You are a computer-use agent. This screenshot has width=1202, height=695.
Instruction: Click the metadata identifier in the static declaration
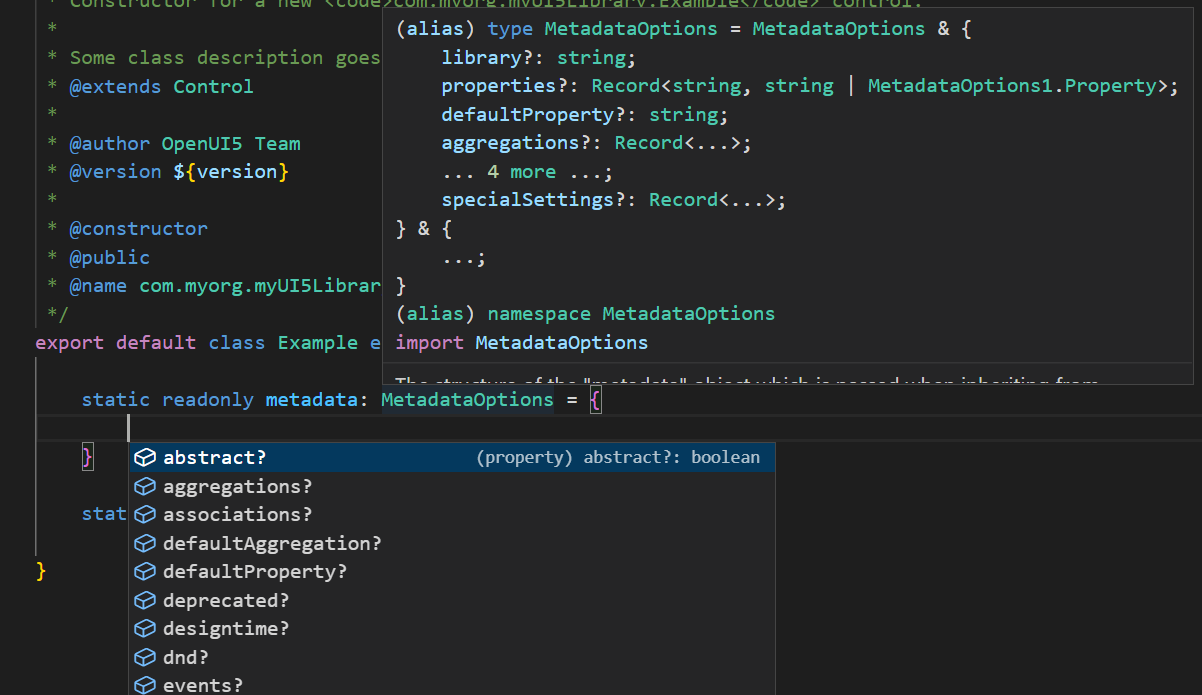tap(311, 400)
